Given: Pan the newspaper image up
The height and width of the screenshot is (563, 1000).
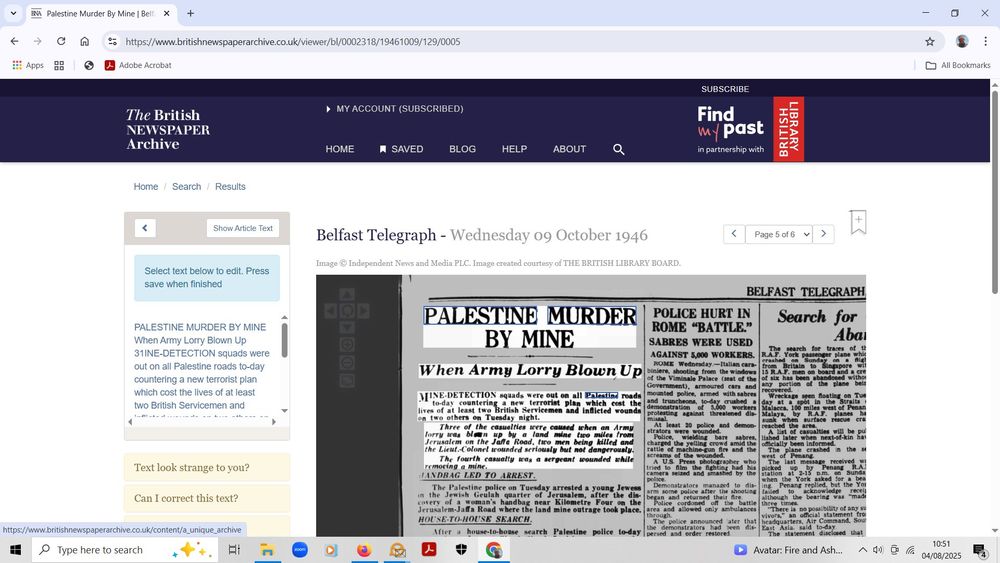Looking at the screenshot, I should click(347, 295).
